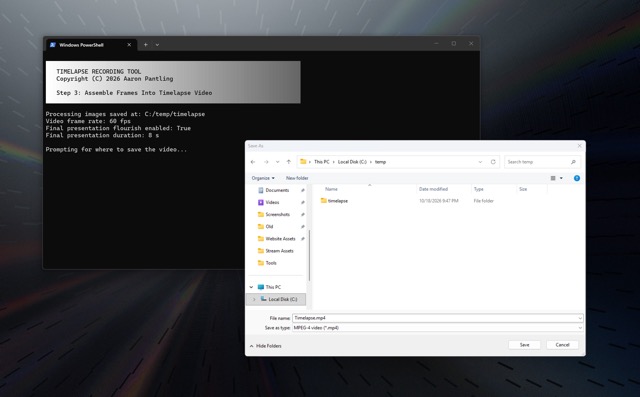Hide Folders pane
Image resolution: width=640 pixels, height=397 pixels.
pyautogui.click(x=265, y=346)
